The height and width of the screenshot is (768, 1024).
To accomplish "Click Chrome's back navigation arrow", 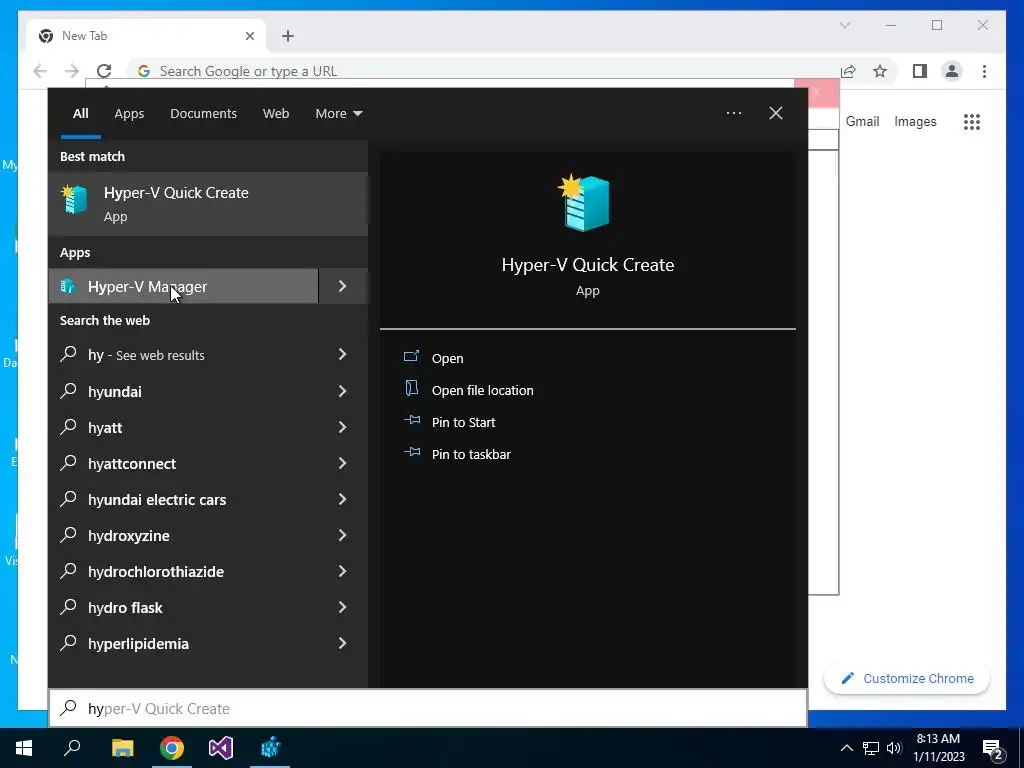I will [40, 71].
